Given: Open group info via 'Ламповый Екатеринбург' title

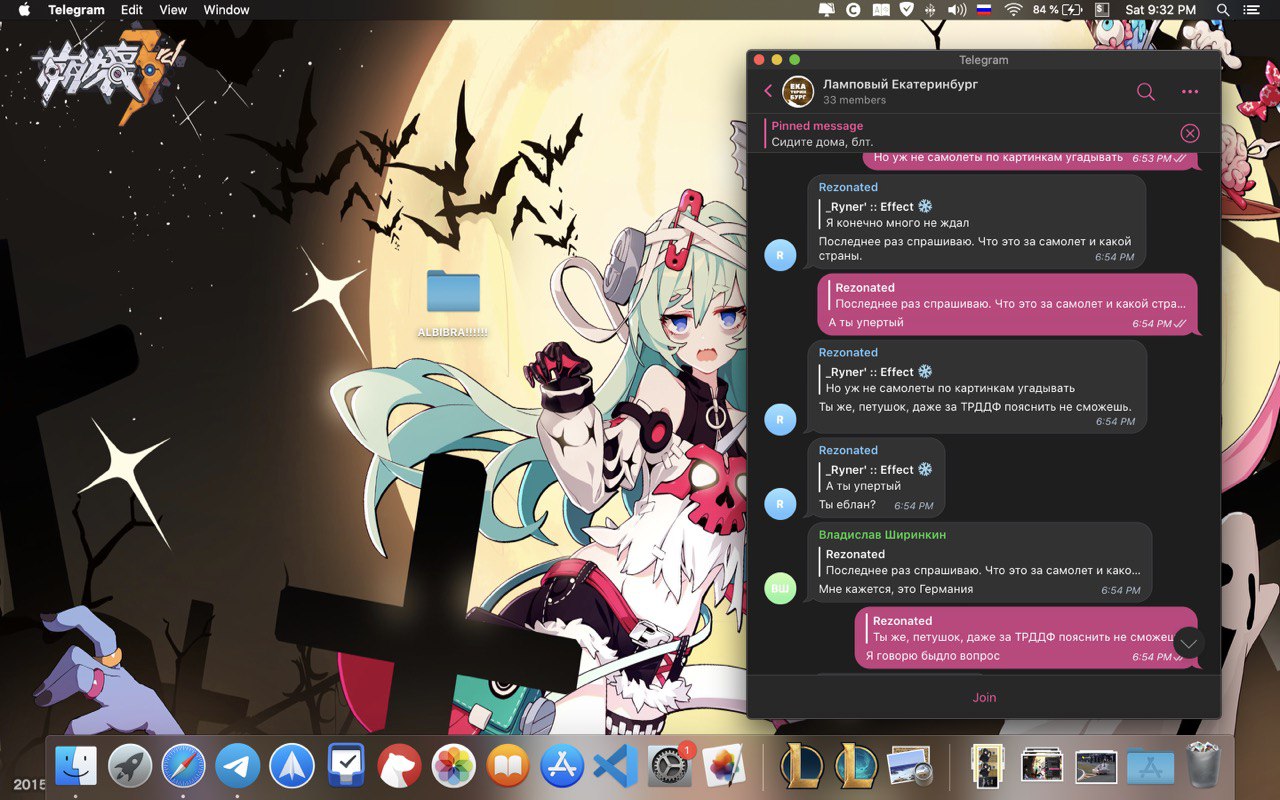Looking at the screenshot, I should (900, 84).
